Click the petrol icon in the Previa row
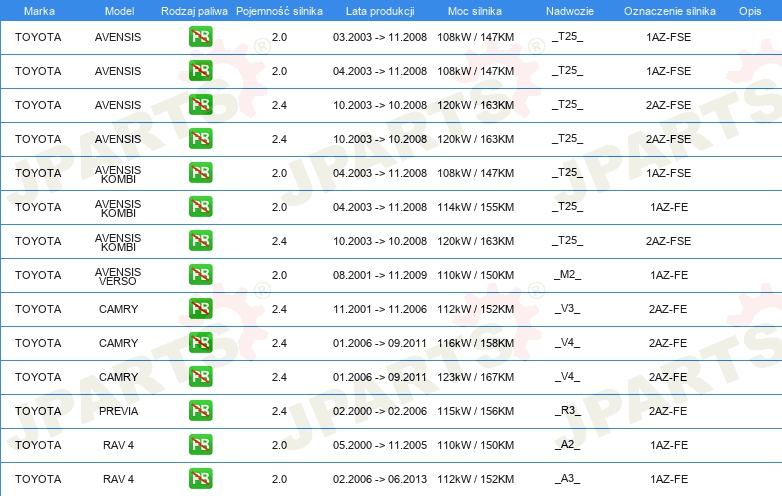782x496 pixels. click(200, 411)
